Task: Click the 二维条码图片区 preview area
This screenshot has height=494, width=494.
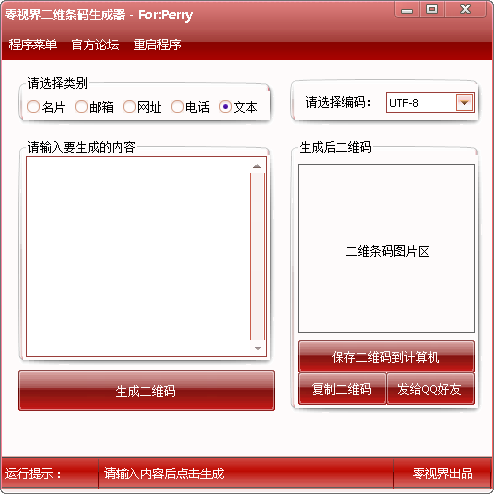Action: 386,248
